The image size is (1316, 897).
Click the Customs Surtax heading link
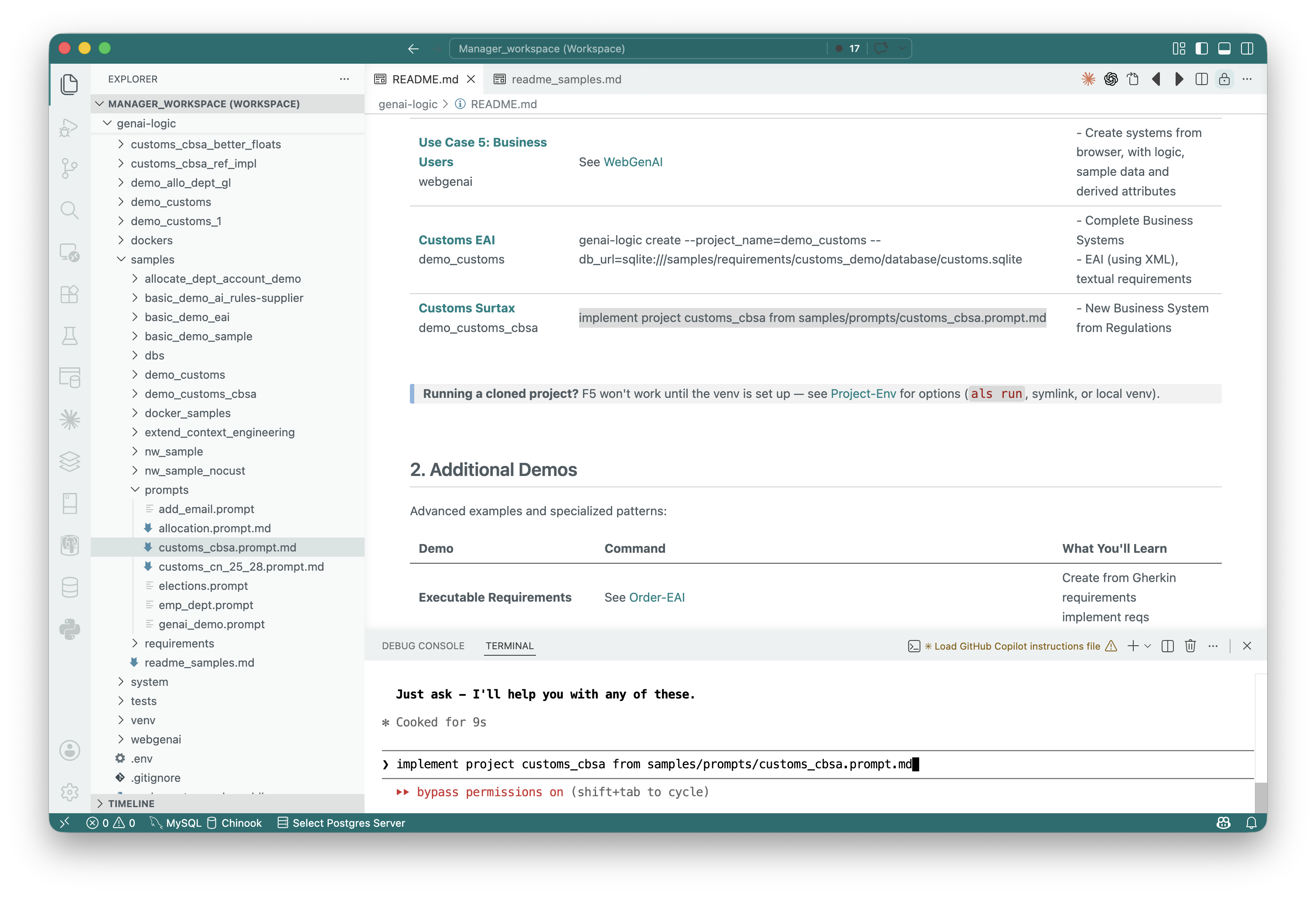click(x=467, y=308)
